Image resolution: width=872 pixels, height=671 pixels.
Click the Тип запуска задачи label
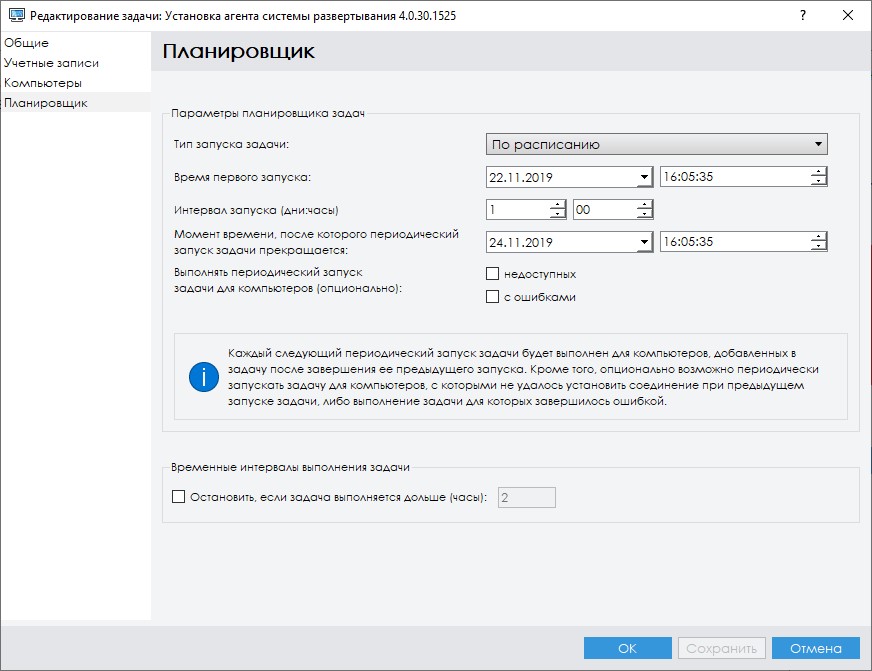231,145
